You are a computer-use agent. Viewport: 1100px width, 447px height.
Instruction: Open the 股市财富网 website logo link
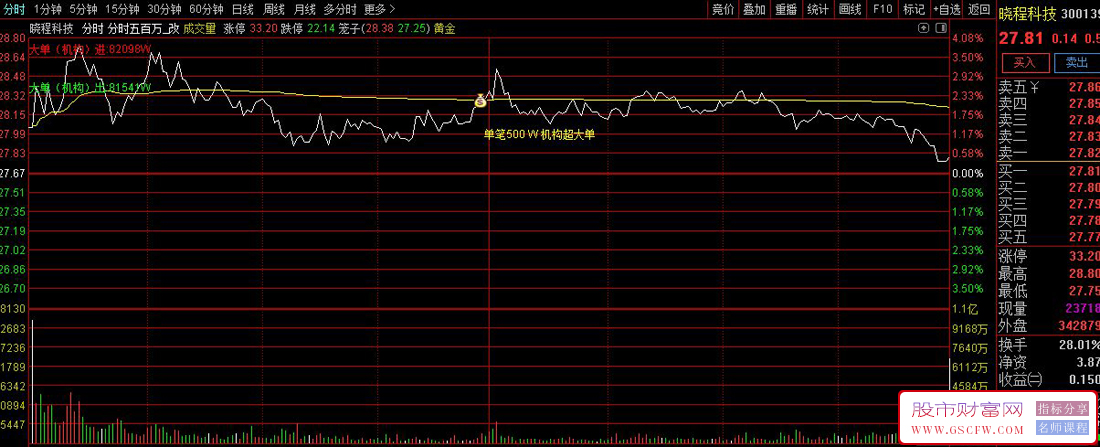tap(967, 409)
